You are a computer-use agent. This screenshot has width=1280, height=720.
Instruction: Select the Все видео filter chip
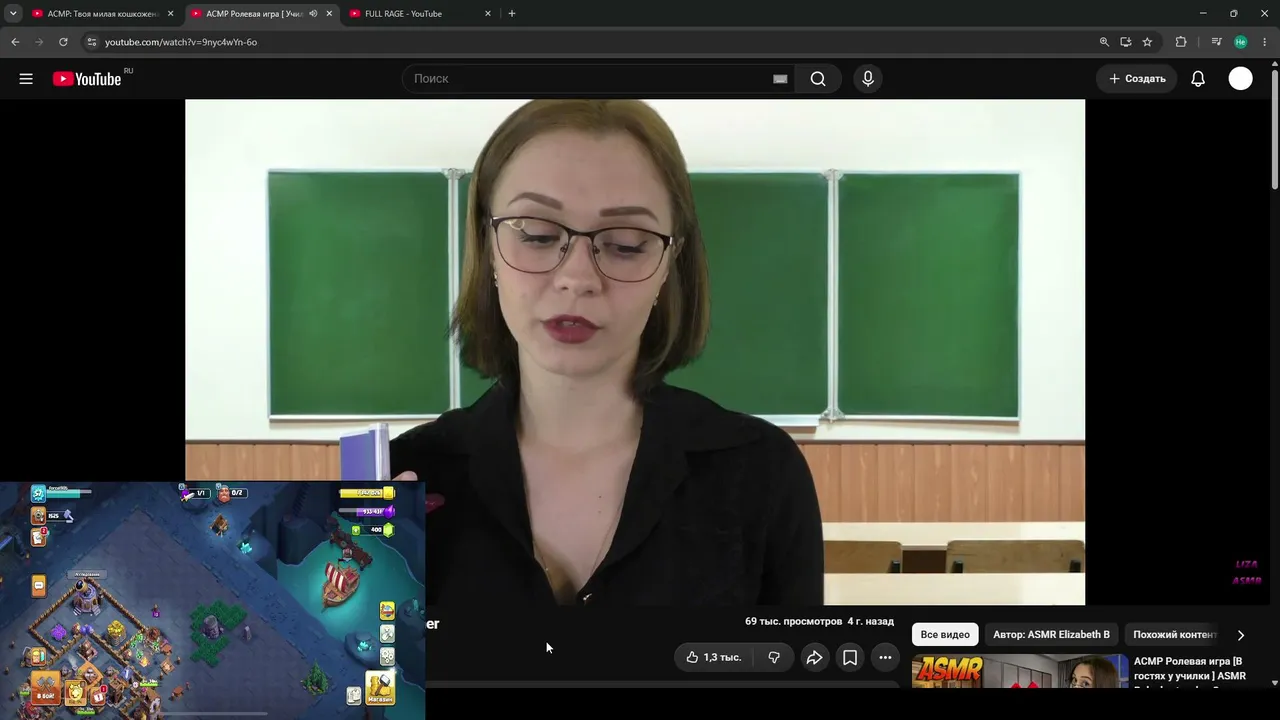coord(945,635)
